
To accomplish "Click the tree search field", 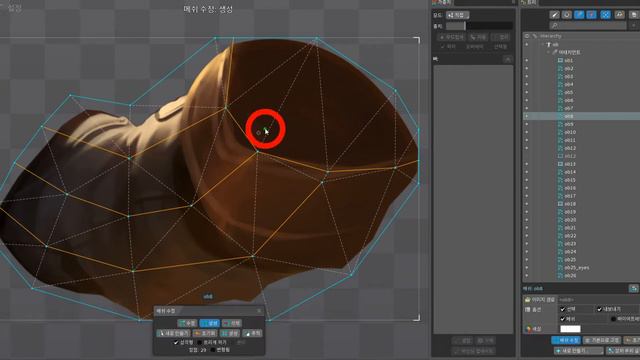I will (588, 25).
